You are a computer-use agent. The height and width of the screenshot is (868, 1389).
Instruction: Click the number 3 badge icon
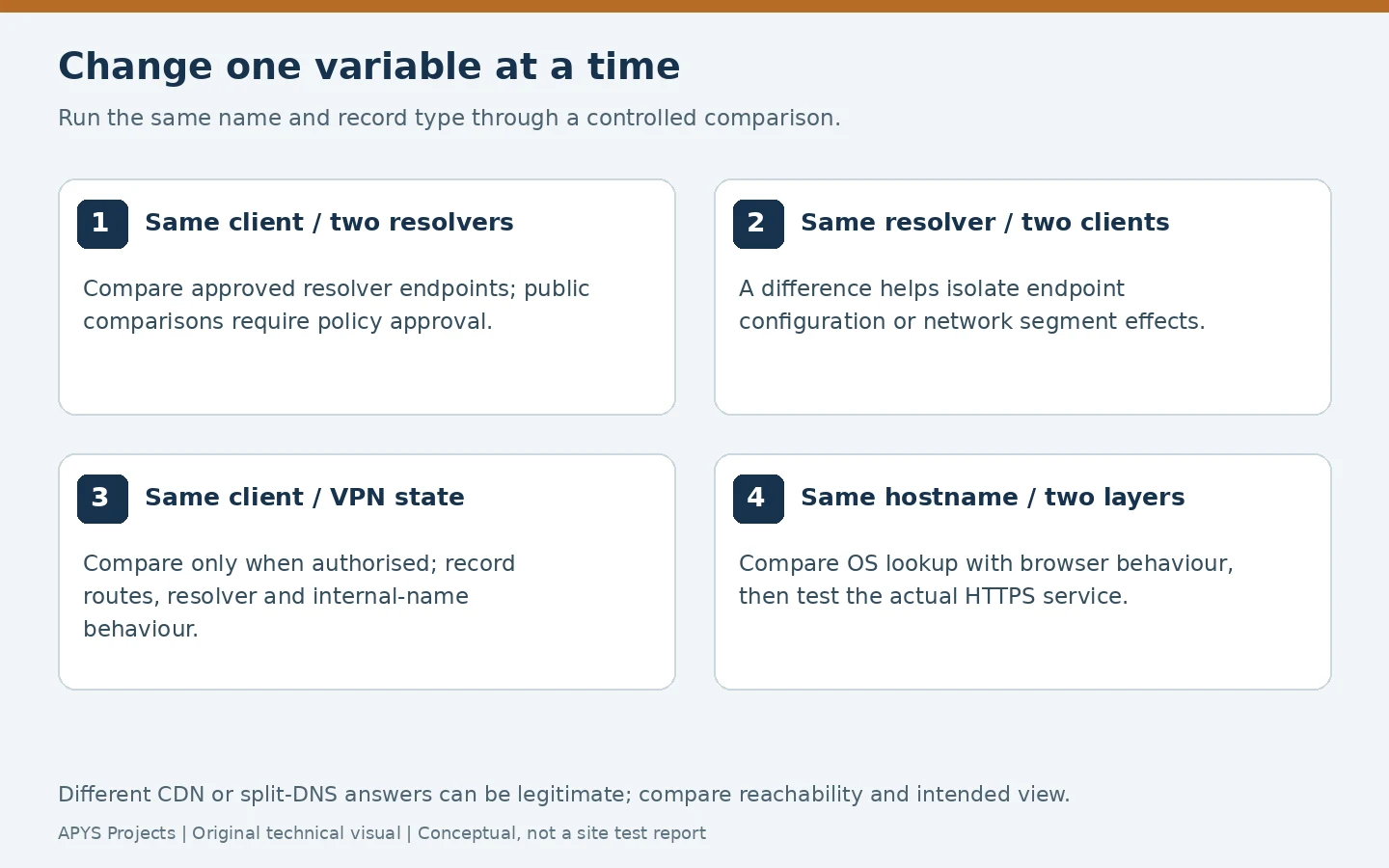pos(102,499)
